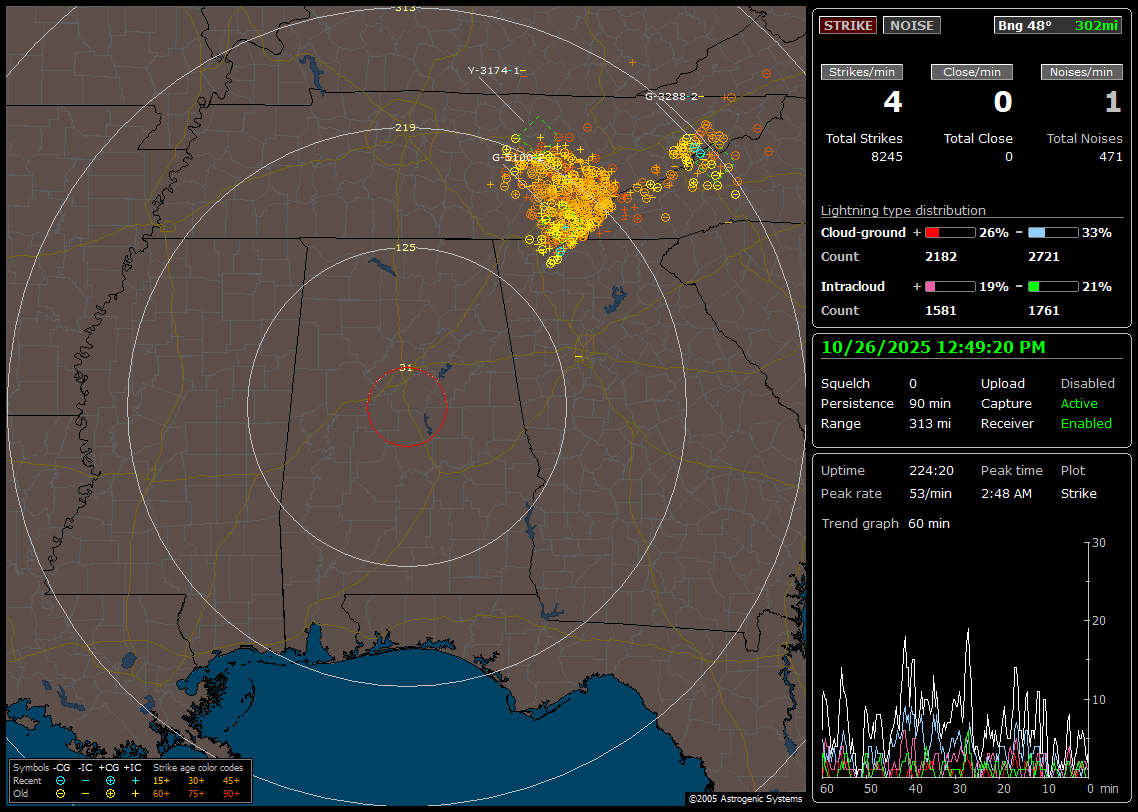Click the yellow old +CG legend symbol
Image resolution: width=1138 pixels, height=812 pixels.
pos(110,793)
